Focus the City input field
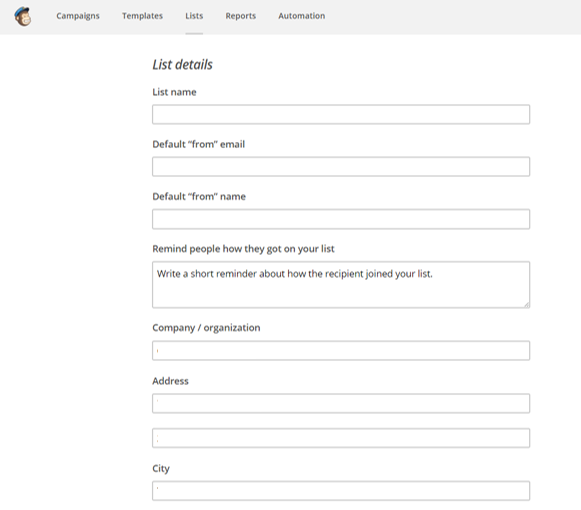This screenshot has width=581, height=510. [341, 491]
